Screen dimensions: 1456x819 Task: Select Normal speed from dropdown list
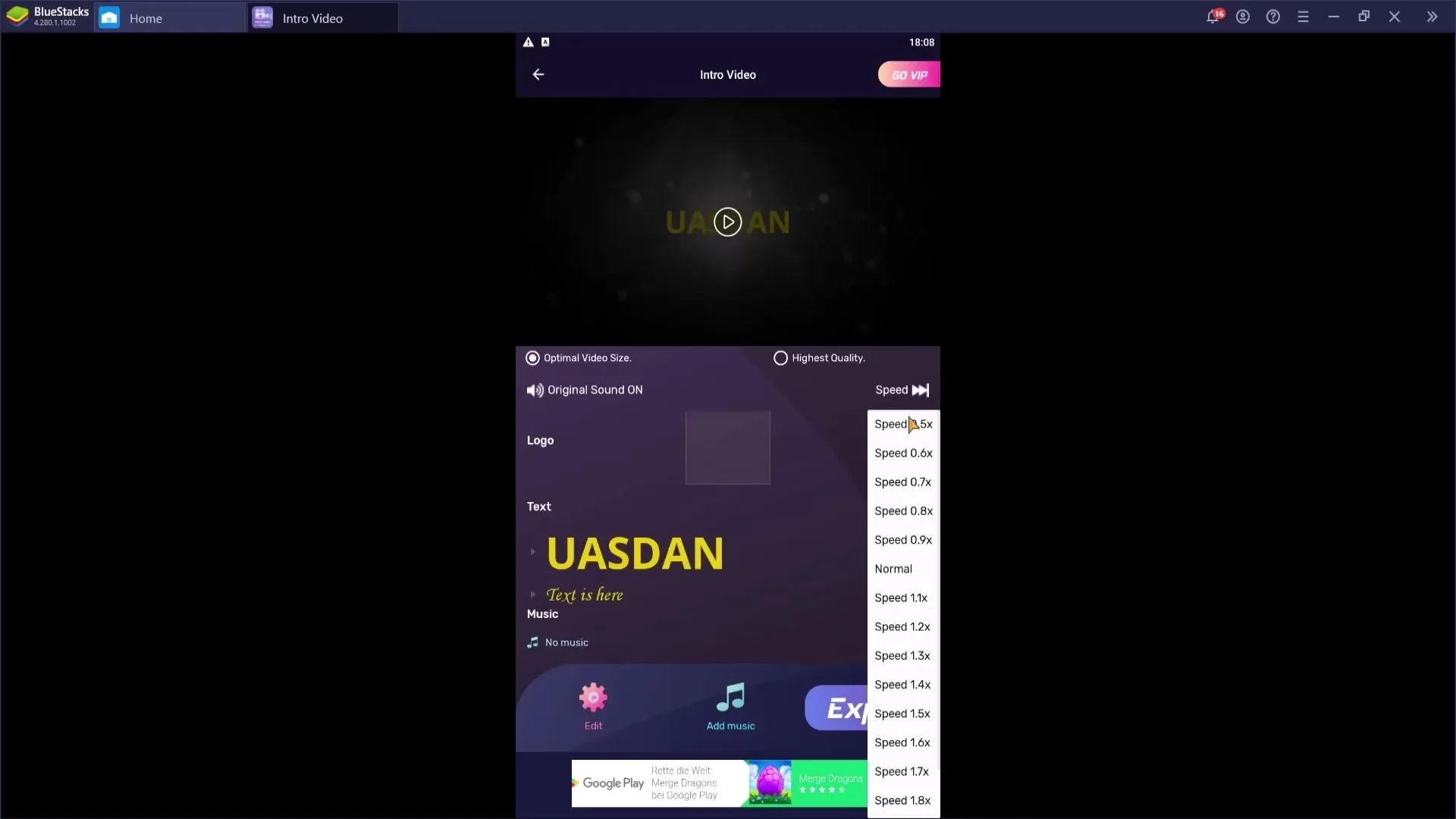pyautogui.click(x=895, y=568)
